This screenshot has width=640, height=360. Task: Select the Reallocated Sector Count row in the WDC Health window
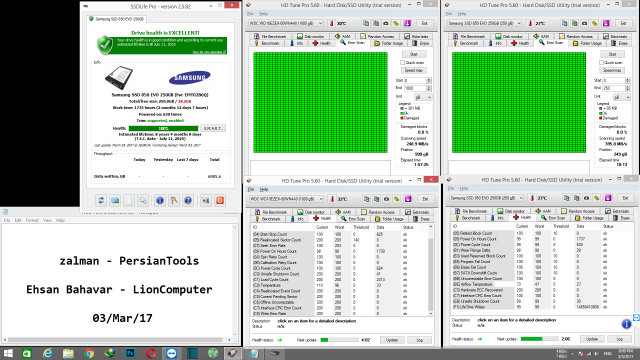pos(341,240)
